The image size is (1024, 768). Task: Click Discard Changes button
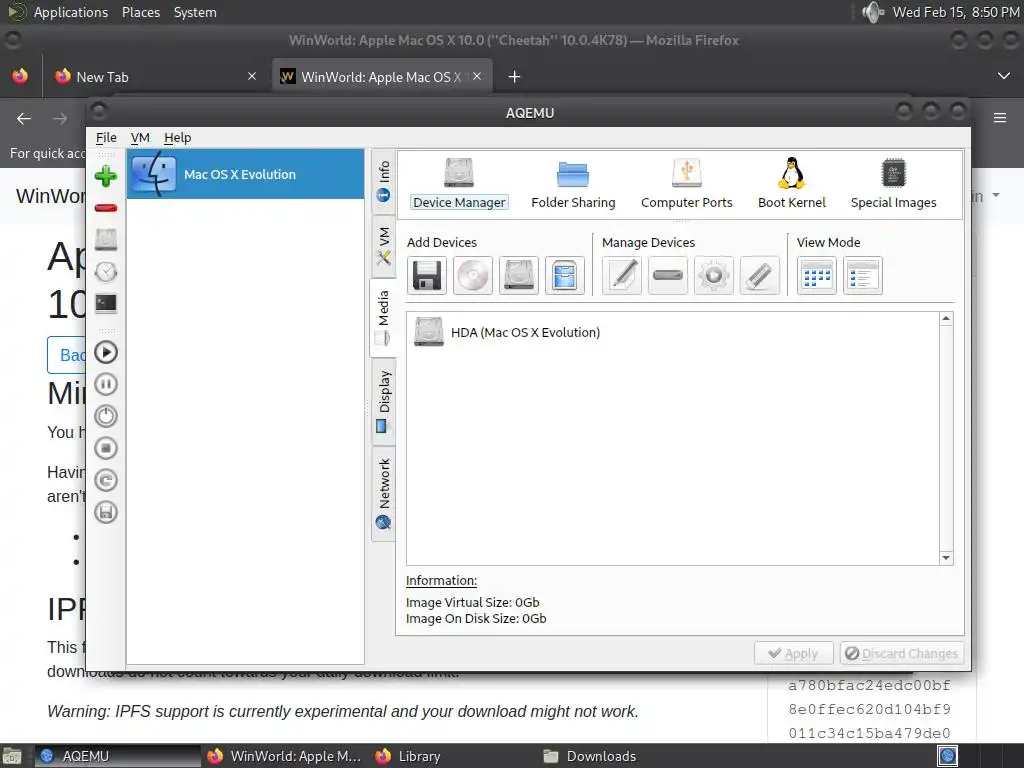[901, 654]
